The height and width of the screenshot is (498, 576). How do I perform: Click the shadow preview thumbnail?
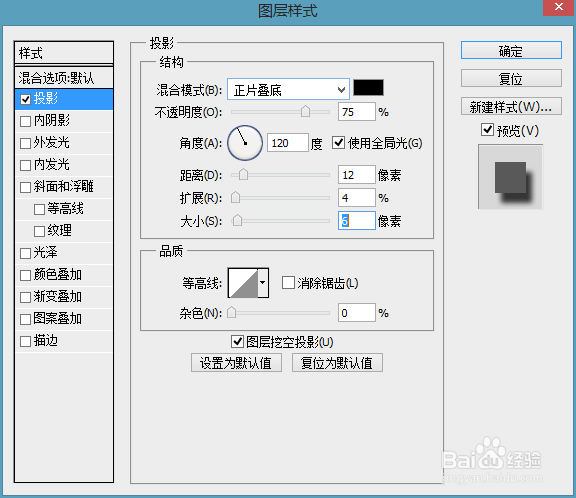point(511,177)
